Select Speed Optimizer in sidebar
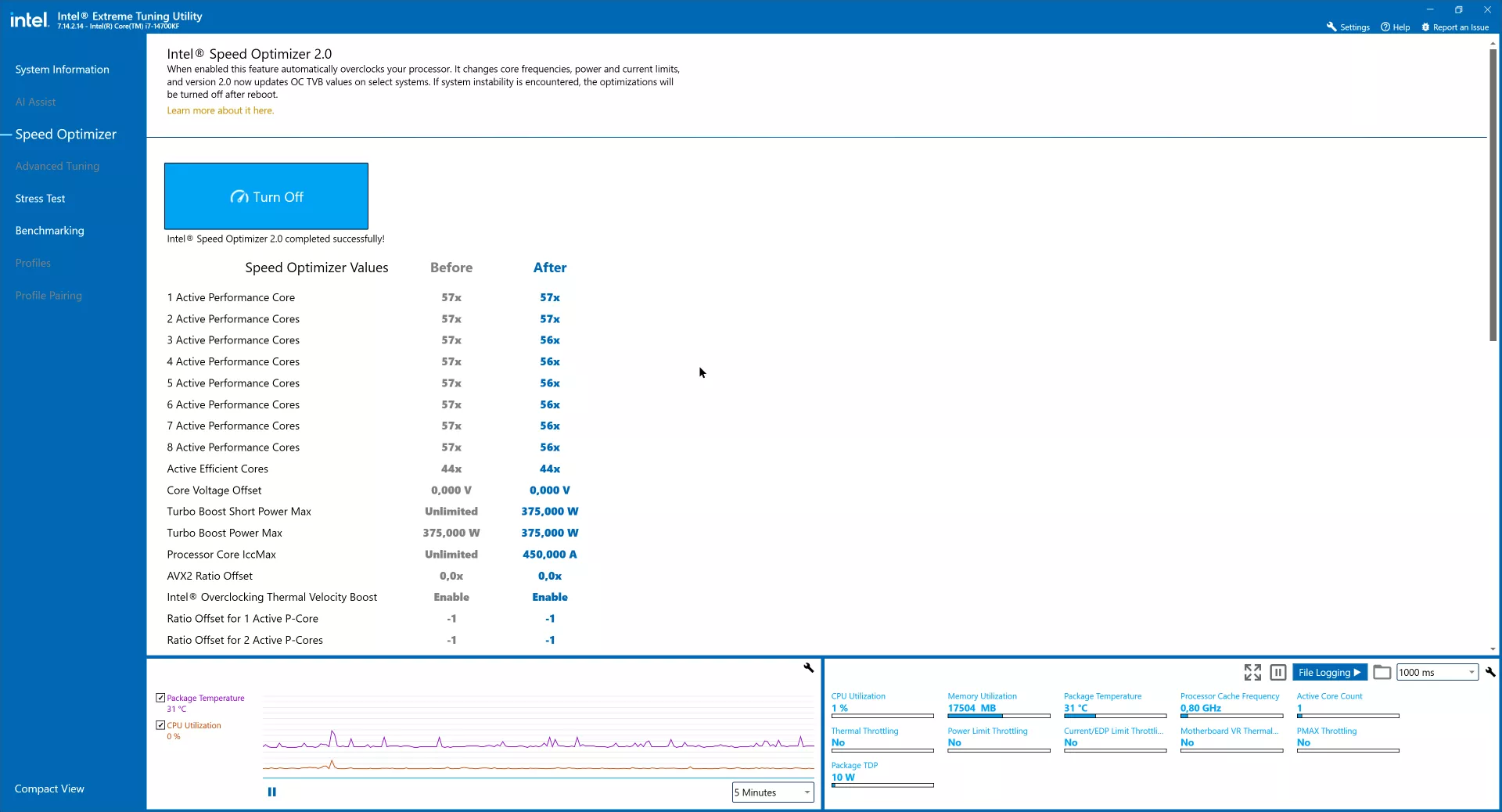 [x=66, y=135]
